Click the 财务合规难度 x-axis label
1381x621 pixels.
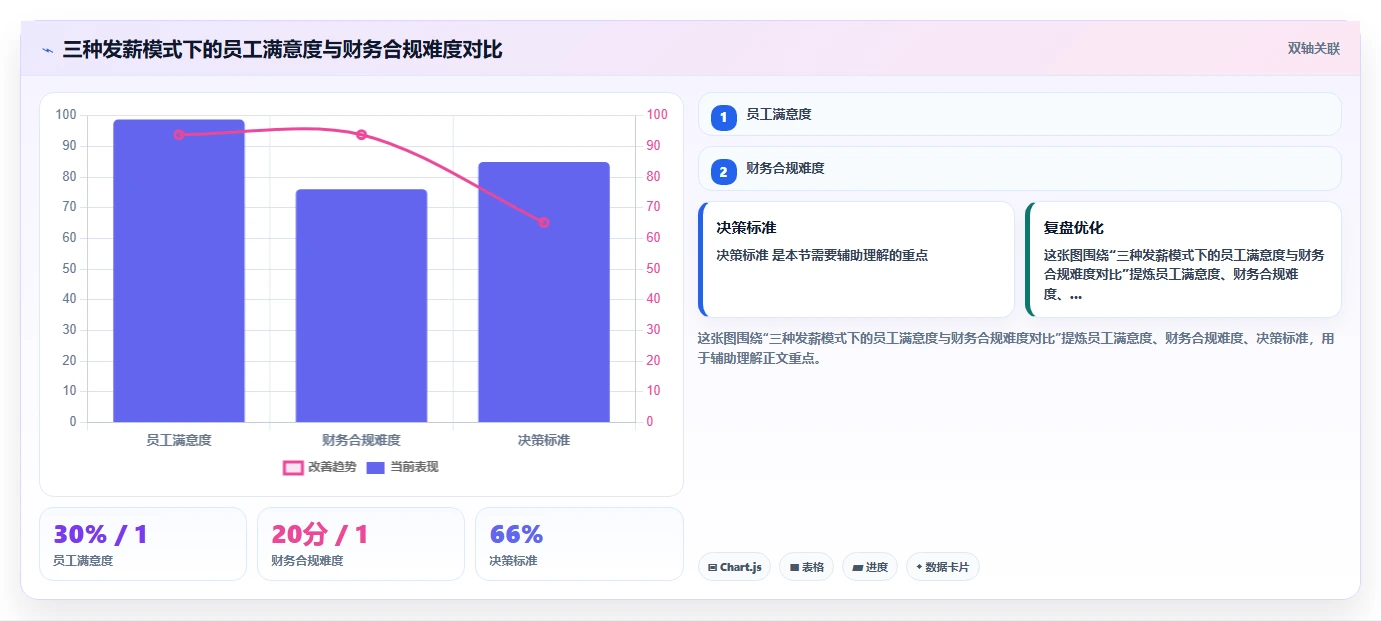pos(361,440)
